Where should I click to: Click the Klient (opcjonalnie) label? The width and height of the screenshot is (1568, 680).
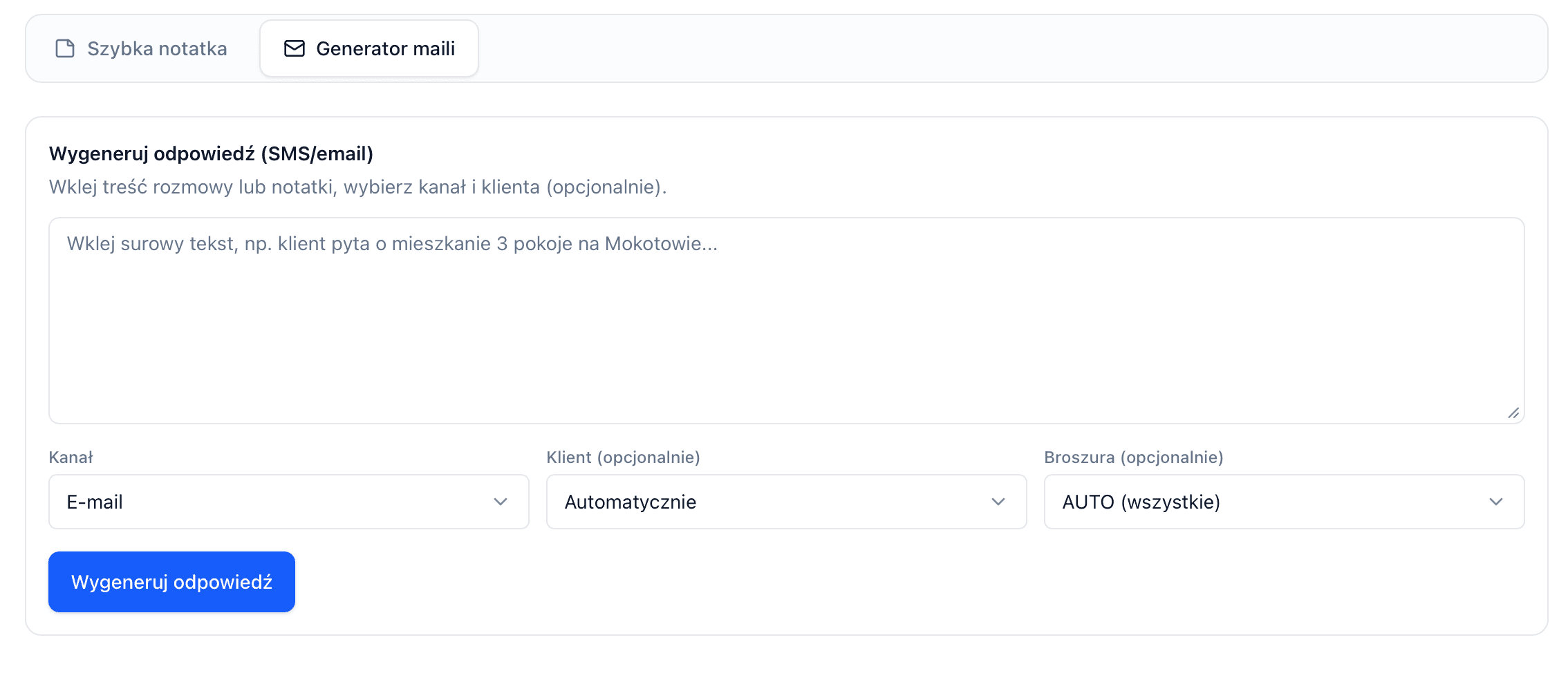(624, 457)
